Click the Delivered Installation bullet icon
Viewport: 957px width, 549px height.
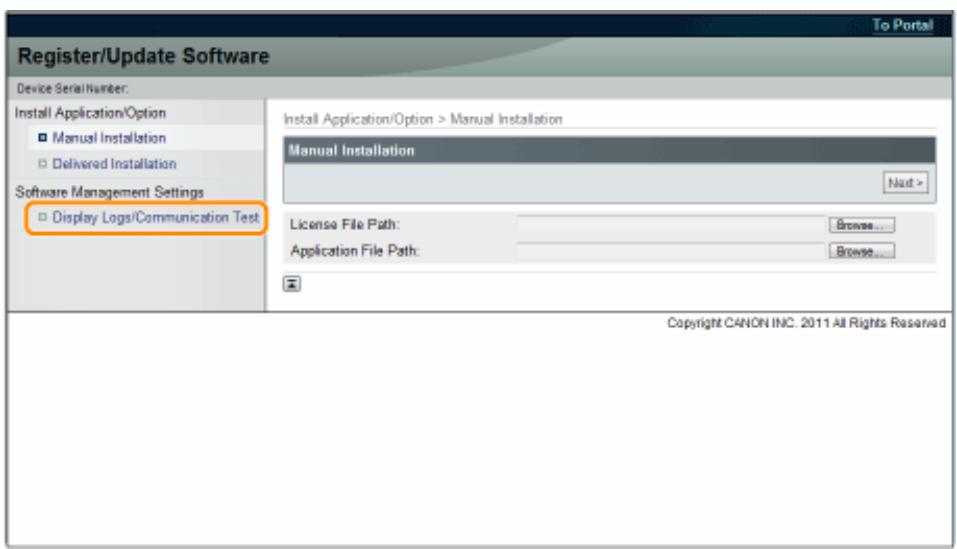42,163
